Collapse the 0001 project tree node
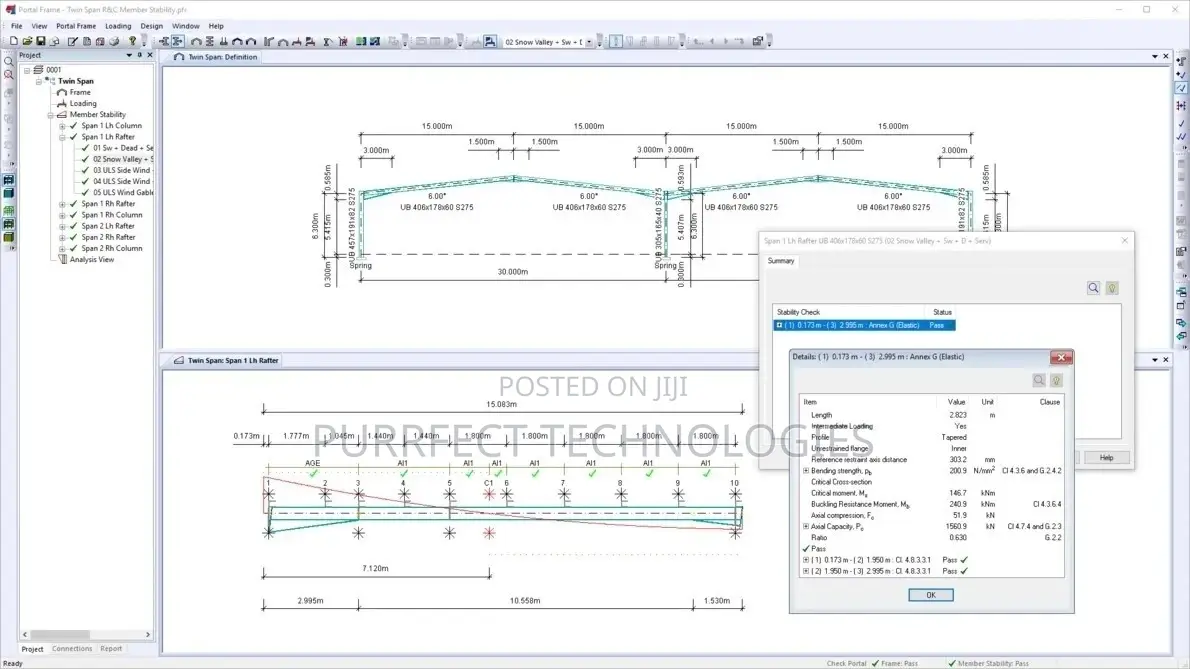 (27, 70)
